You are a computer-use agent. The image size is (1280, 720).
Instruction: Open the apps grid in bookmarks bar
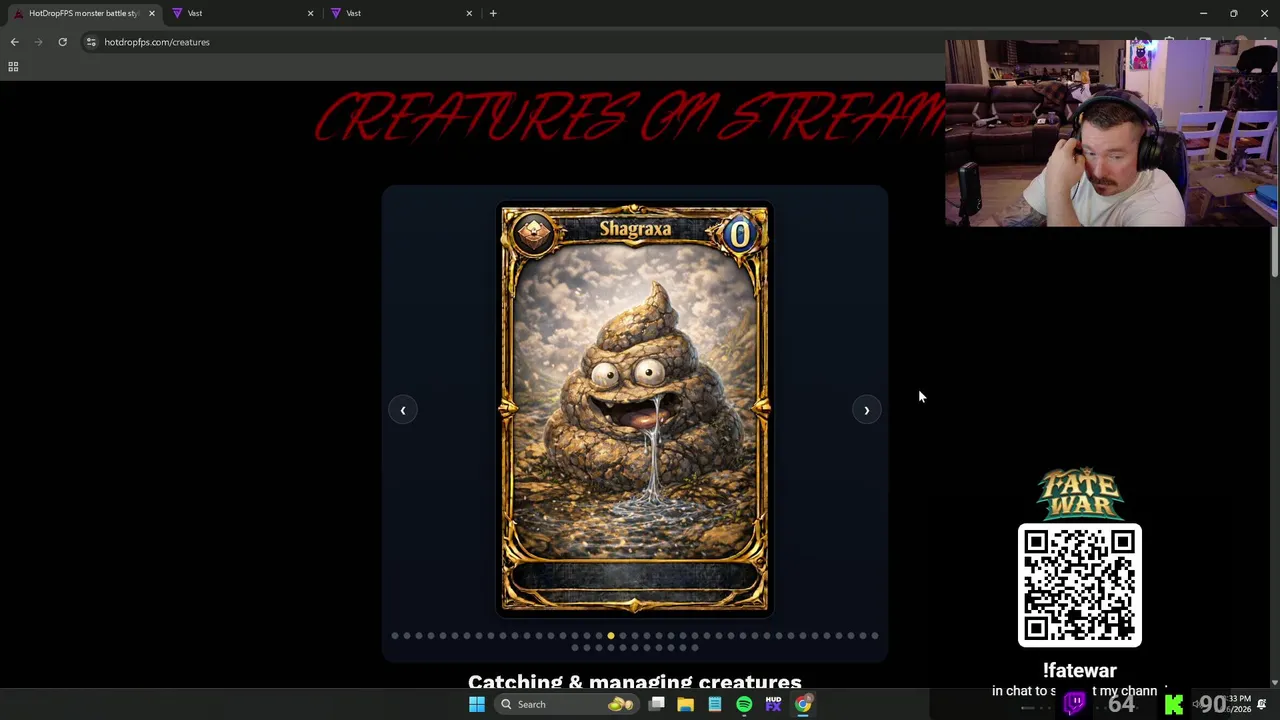tap(13, 67)
